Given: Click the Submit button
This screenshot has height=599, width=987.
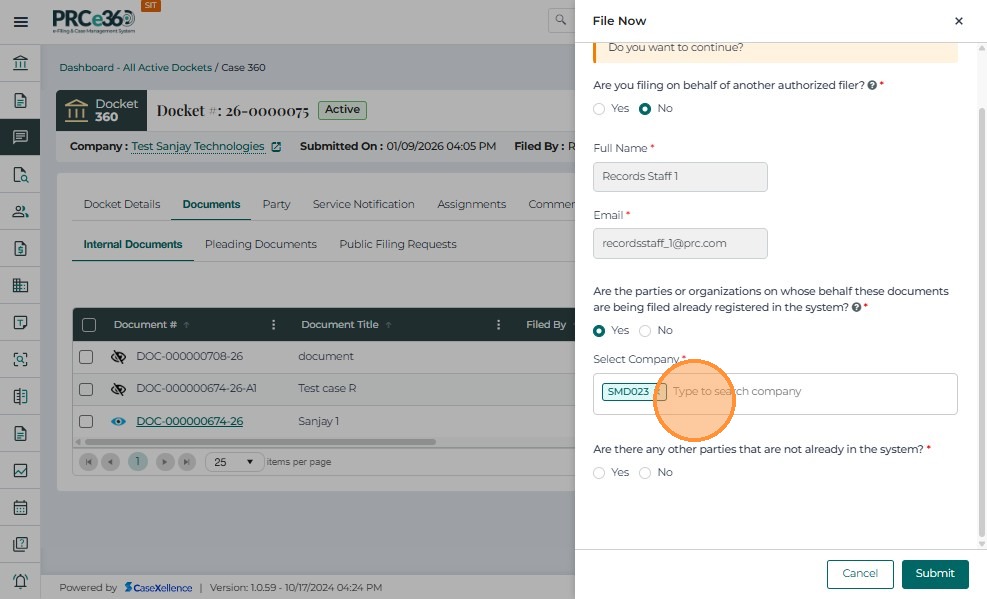Looking at the screenshot, I should pyautogui.click(x=934, y=573).
